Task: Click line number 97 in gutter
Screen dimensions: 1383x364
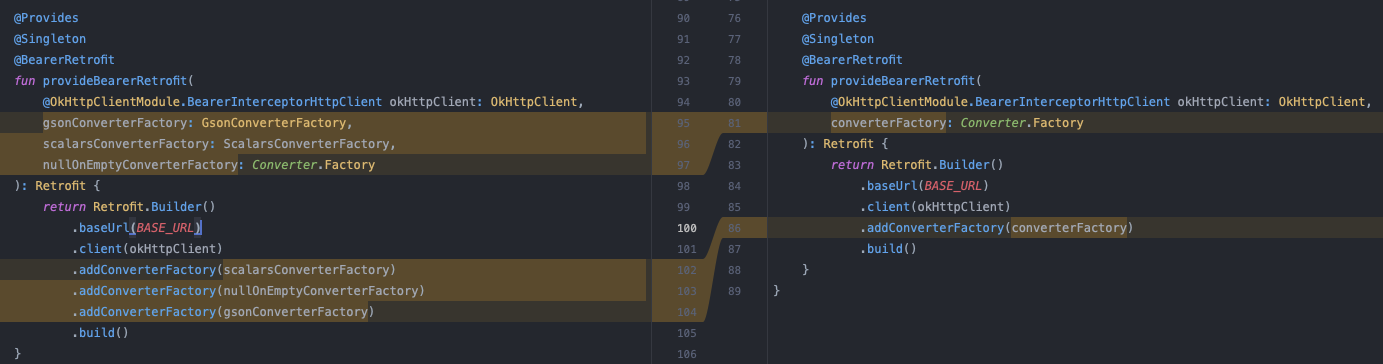Action: [x=684, y=165]
